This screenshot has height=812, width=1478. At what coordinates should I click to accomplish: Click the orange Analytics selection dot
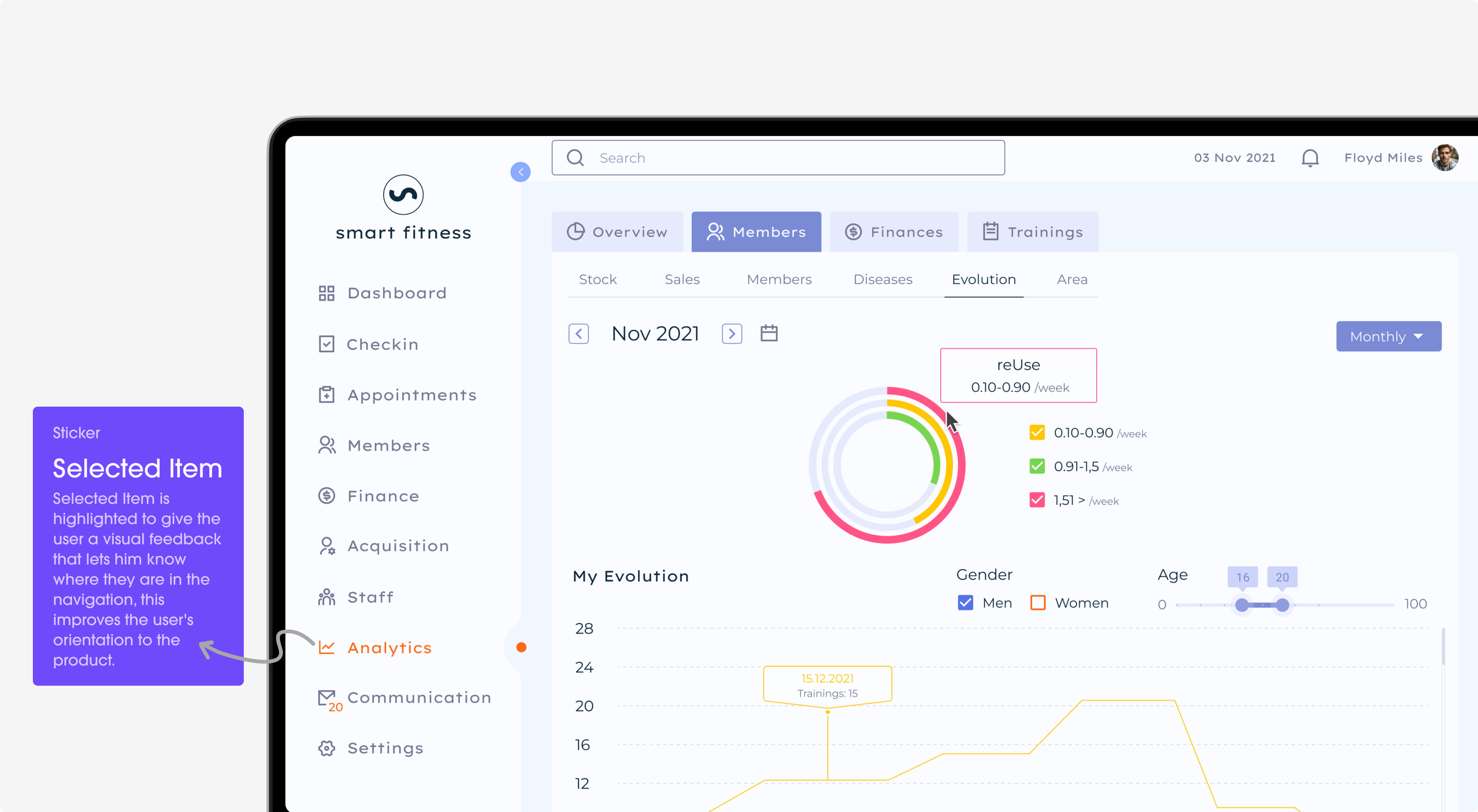[x=521, y=647]
